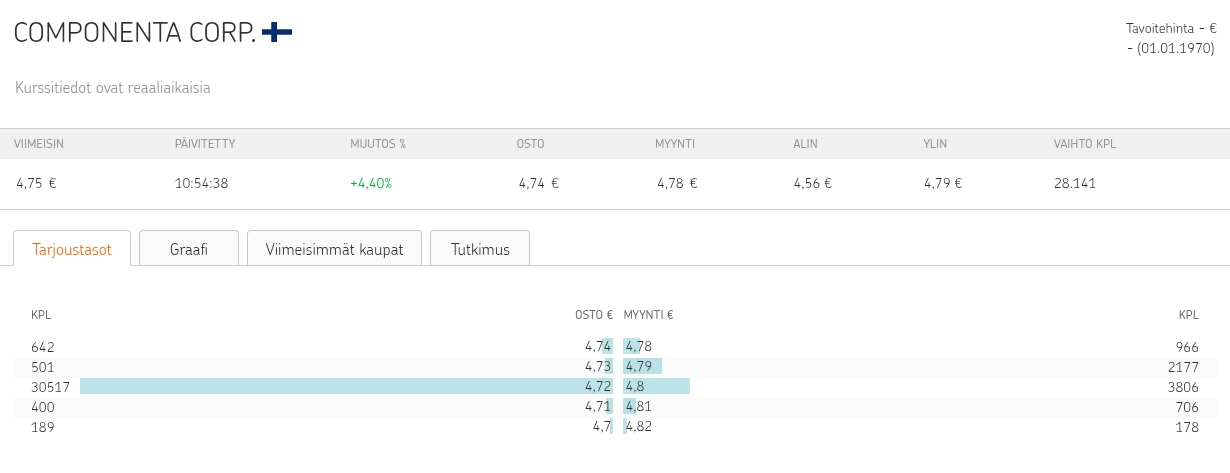Click bid quantity 501 in order book
1230x473 pixels.
(42, 367)
